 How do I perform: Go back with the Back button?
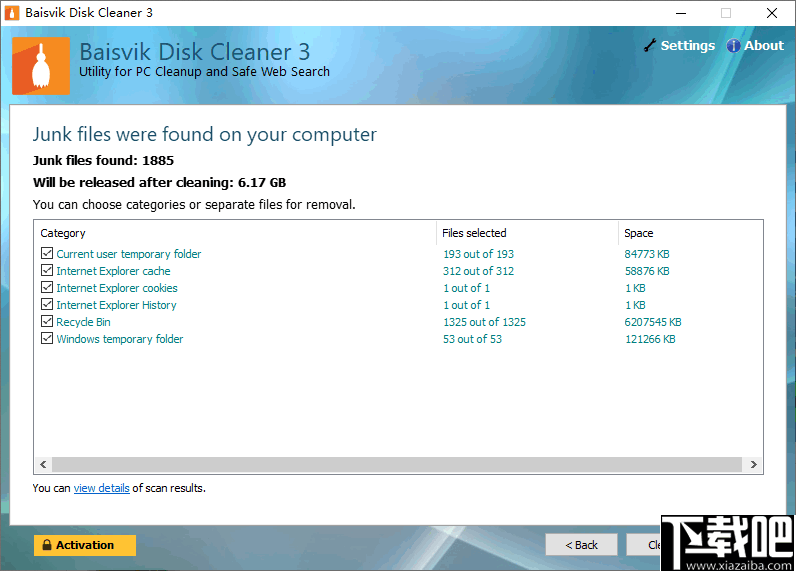click(x=581, y=545)
